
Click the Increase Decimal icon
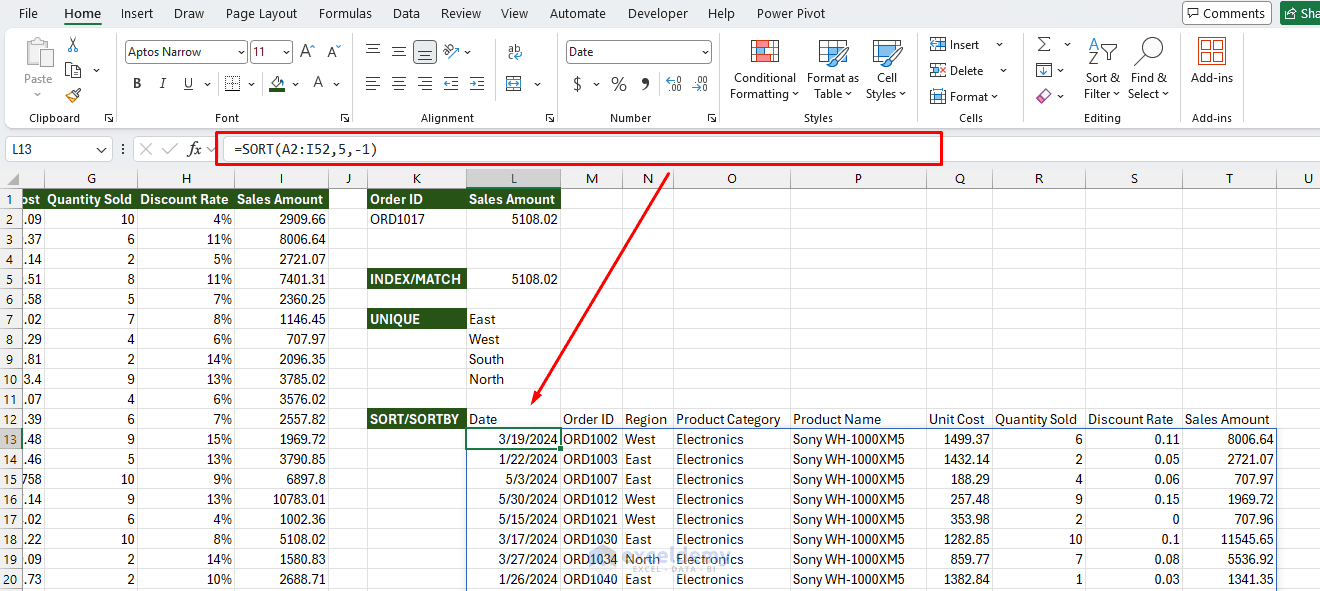tap(673, 84)
